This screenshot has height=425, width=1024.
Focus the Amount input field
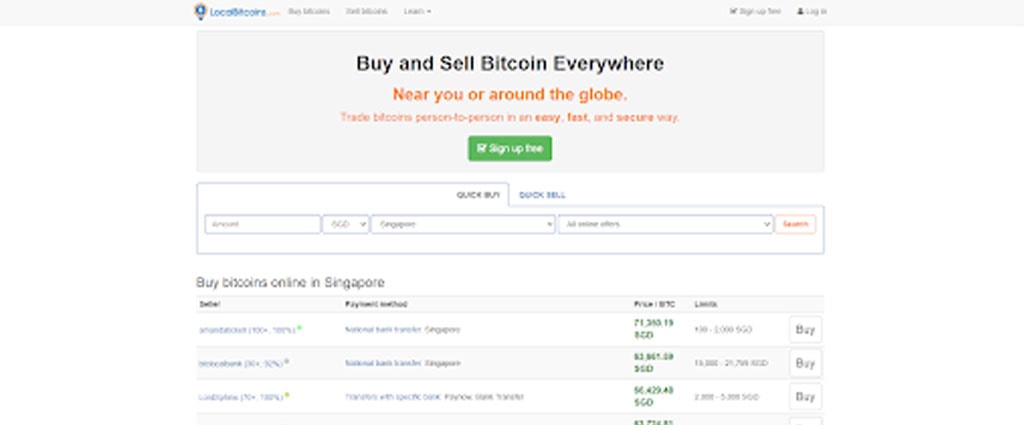(x=263, y=224)
